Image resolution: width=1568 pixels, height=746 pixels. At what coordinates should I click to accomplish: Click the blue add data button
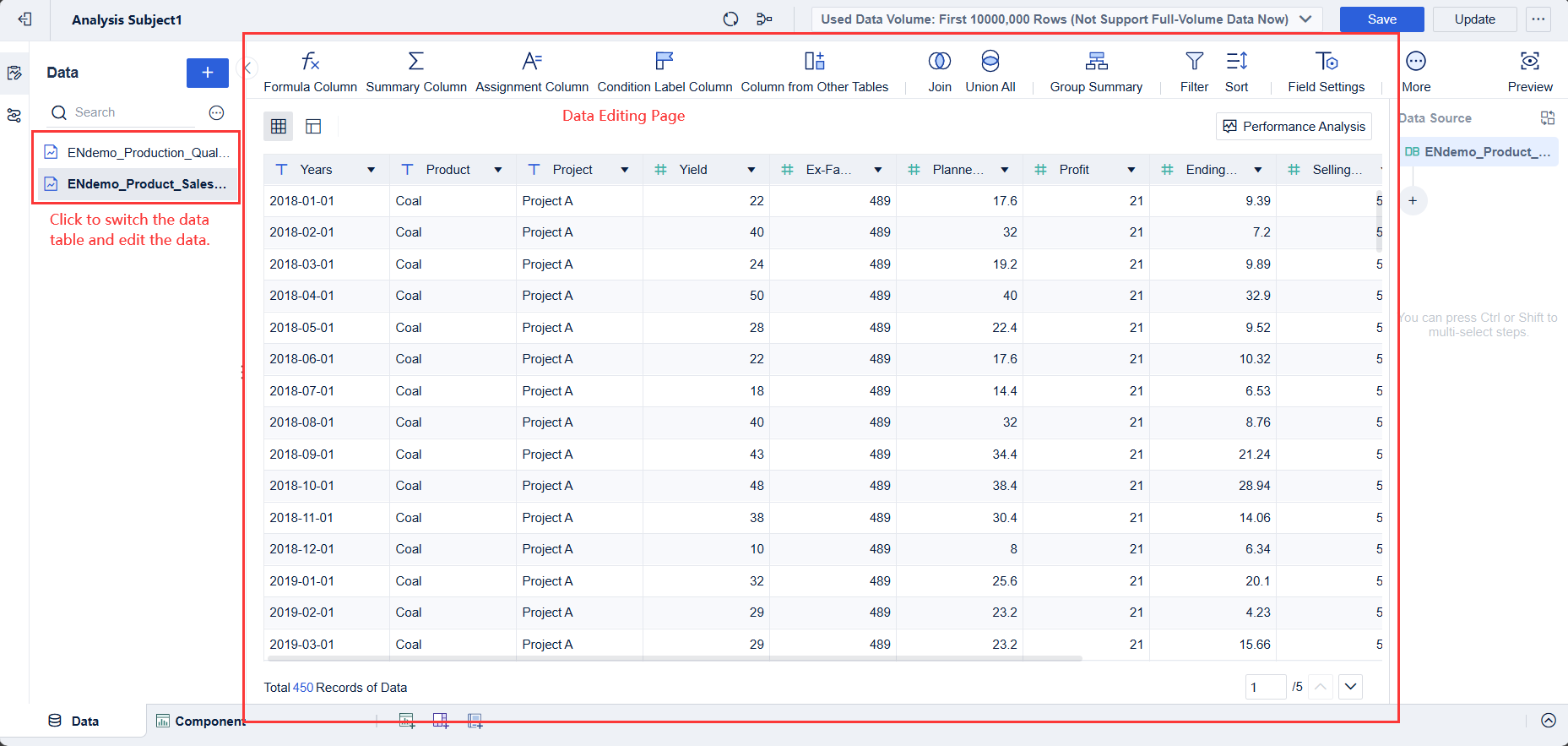click(x=208, y=73)
